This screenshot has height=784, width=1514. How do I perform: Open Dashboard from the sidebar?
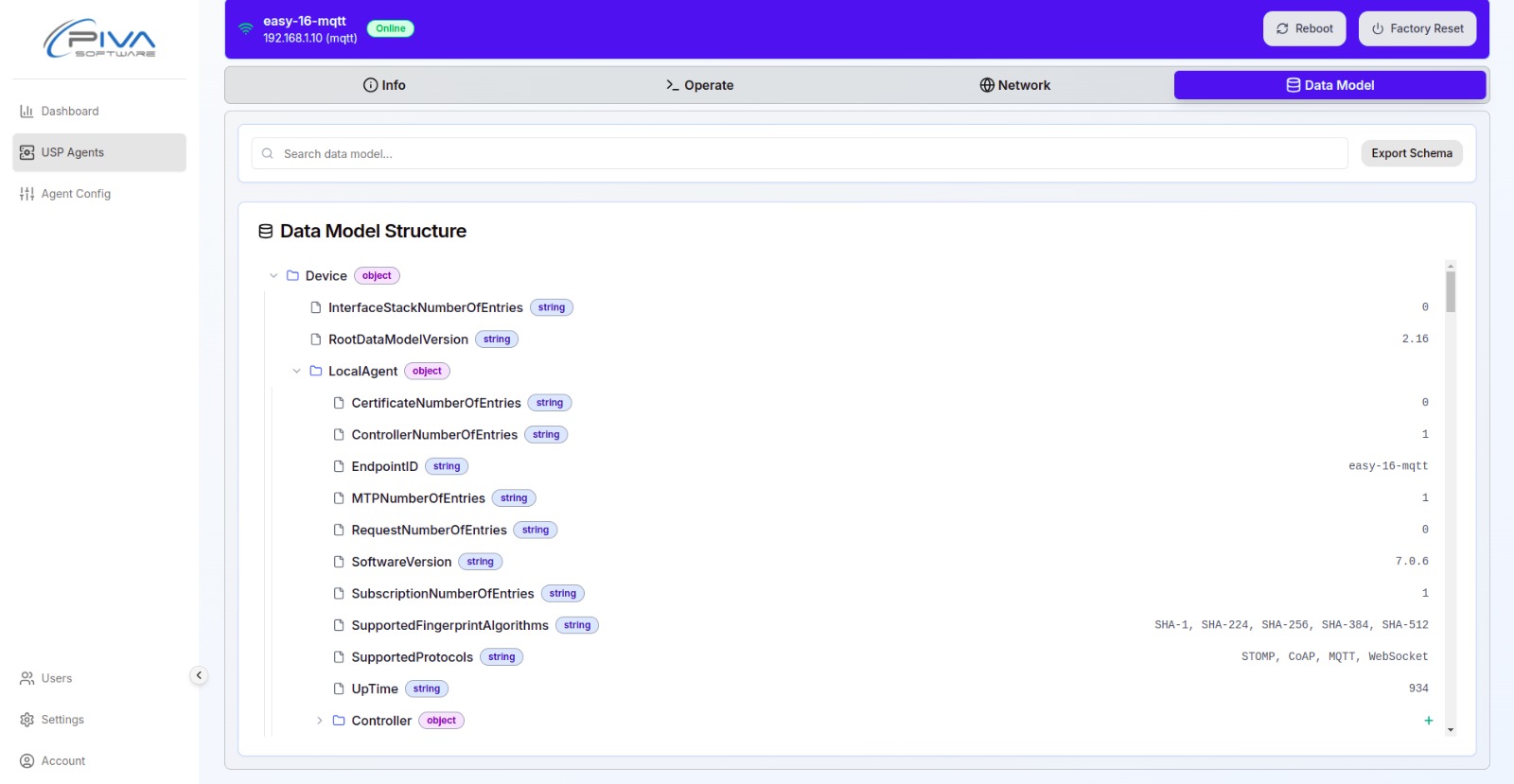(69, 112)
